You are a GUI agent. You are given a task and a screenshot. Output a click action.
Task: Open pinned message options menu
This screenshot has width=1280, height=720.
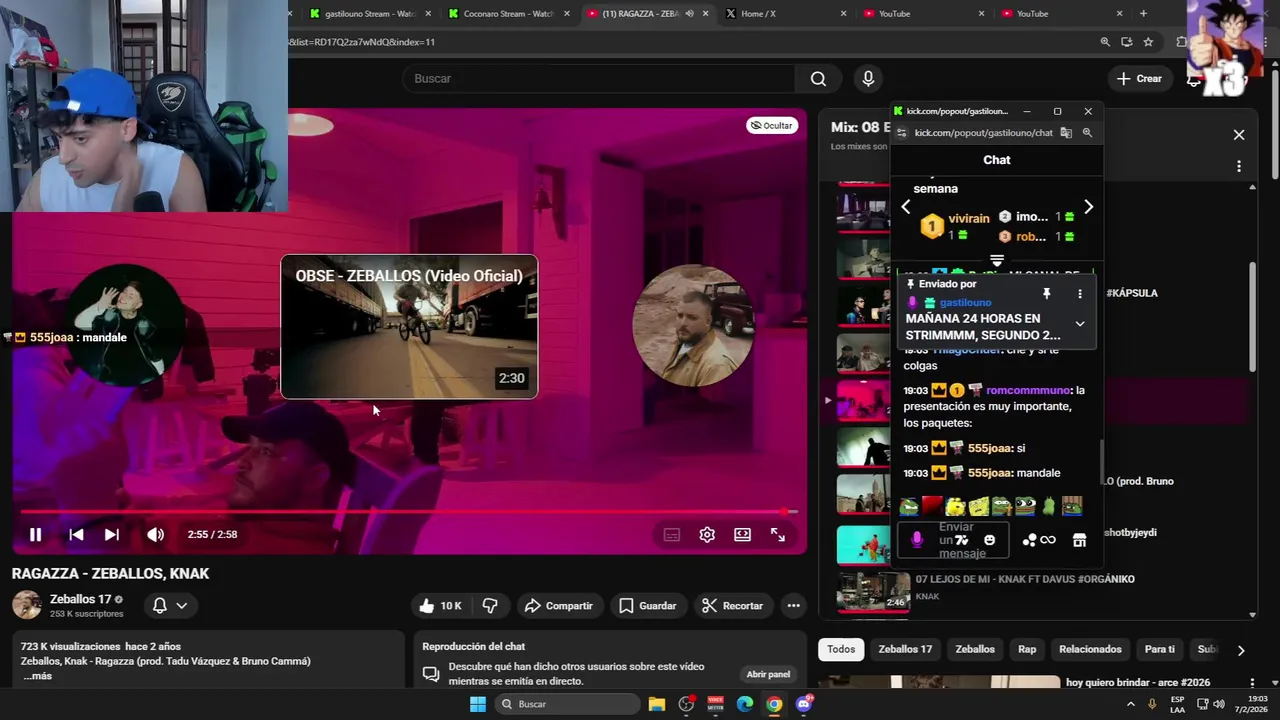pyautogui.click(x=1079, y=294)
